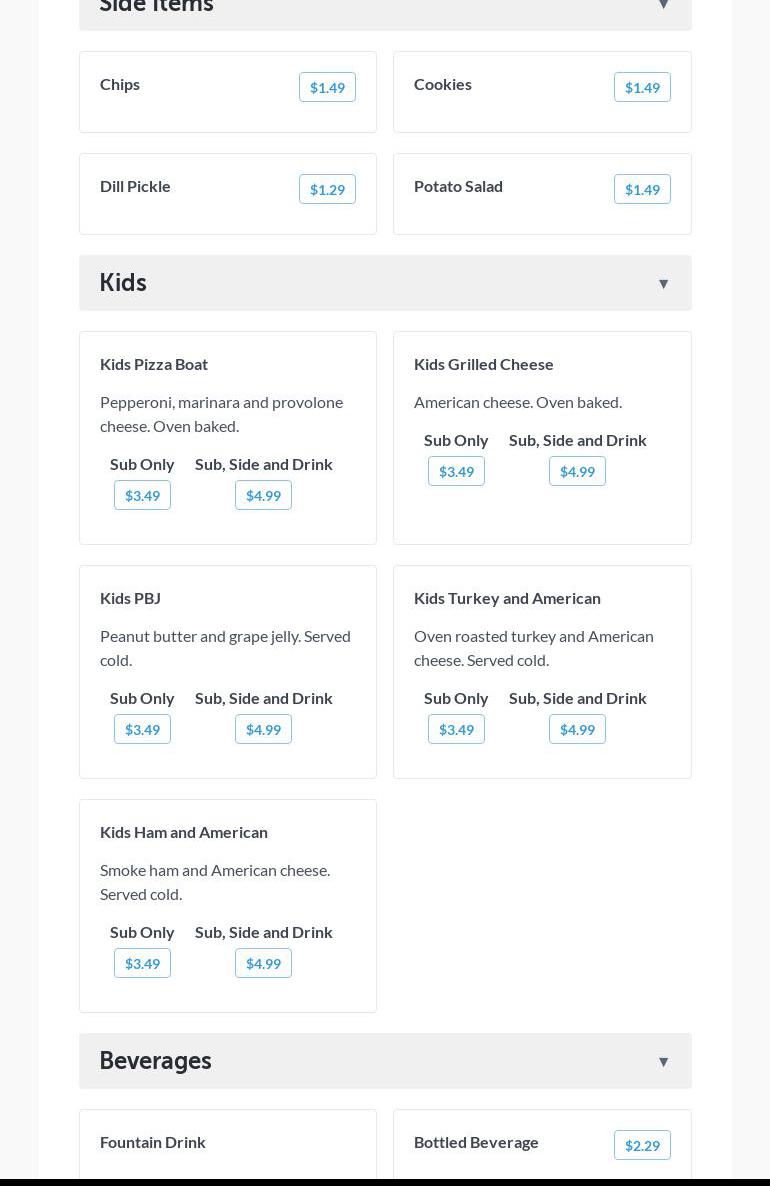Click Kids Ham and American $4.99 combo
Image resolution: width=770 pixels, height=1186 pixels.
[263, 964]
